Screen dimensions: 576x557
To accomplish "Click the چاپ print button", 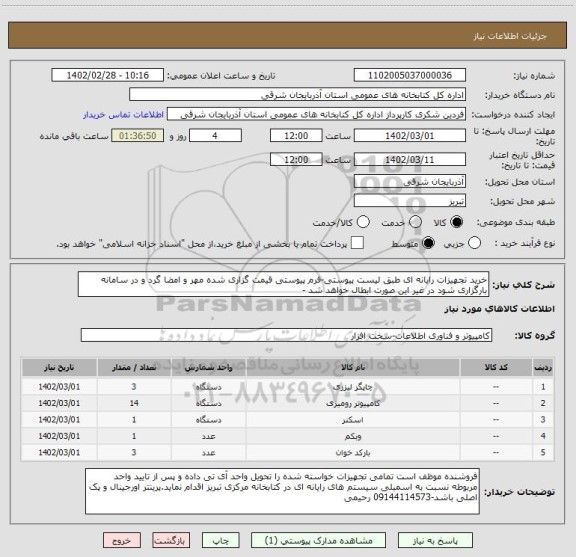I will click(x=221, y=541).
